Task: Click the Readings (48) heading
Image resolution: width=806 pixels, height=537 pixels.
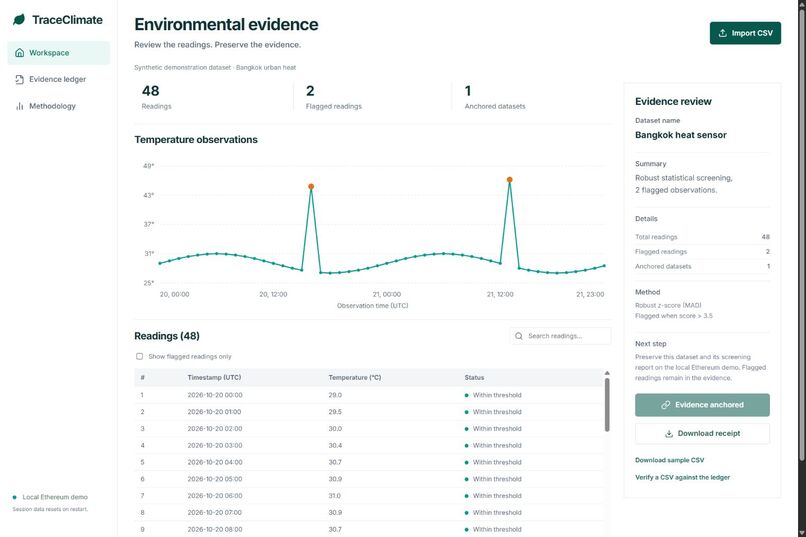Action: pos(167,336)
